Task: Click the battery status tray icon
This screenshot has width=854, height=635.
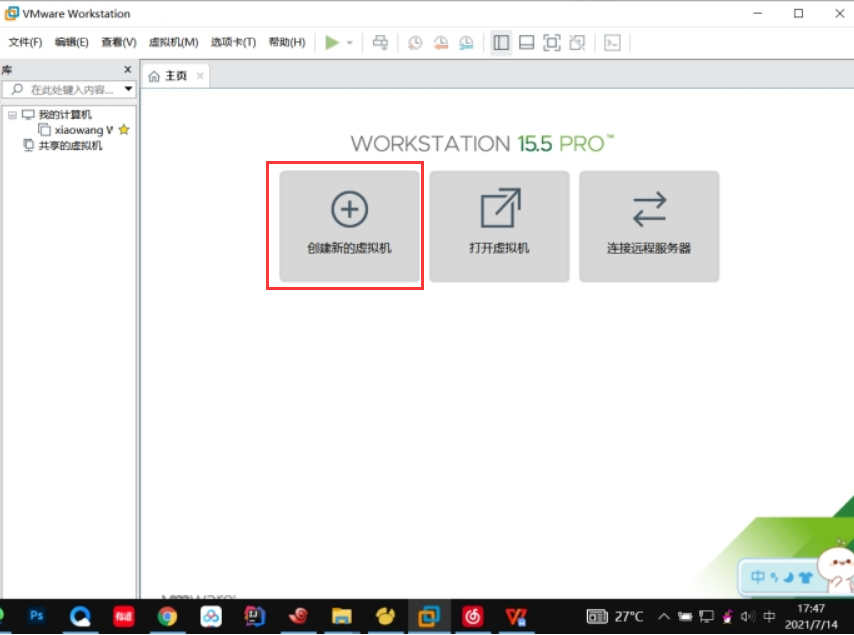Action: point(685,616)
